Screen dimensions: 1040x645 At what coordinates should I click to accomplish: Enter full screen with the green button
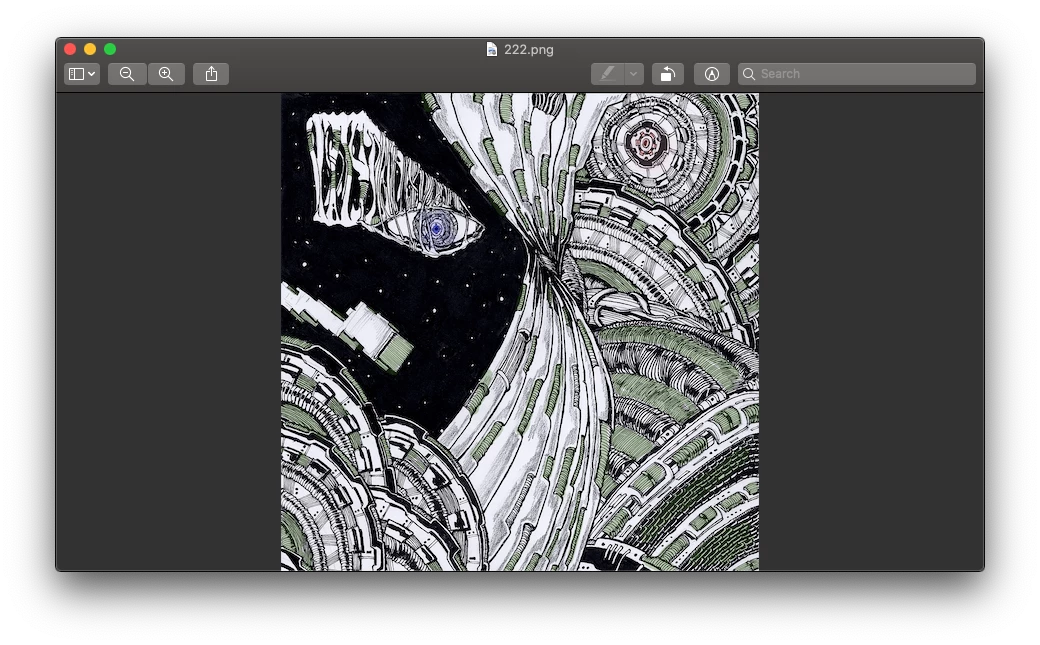tap(110, 49)
